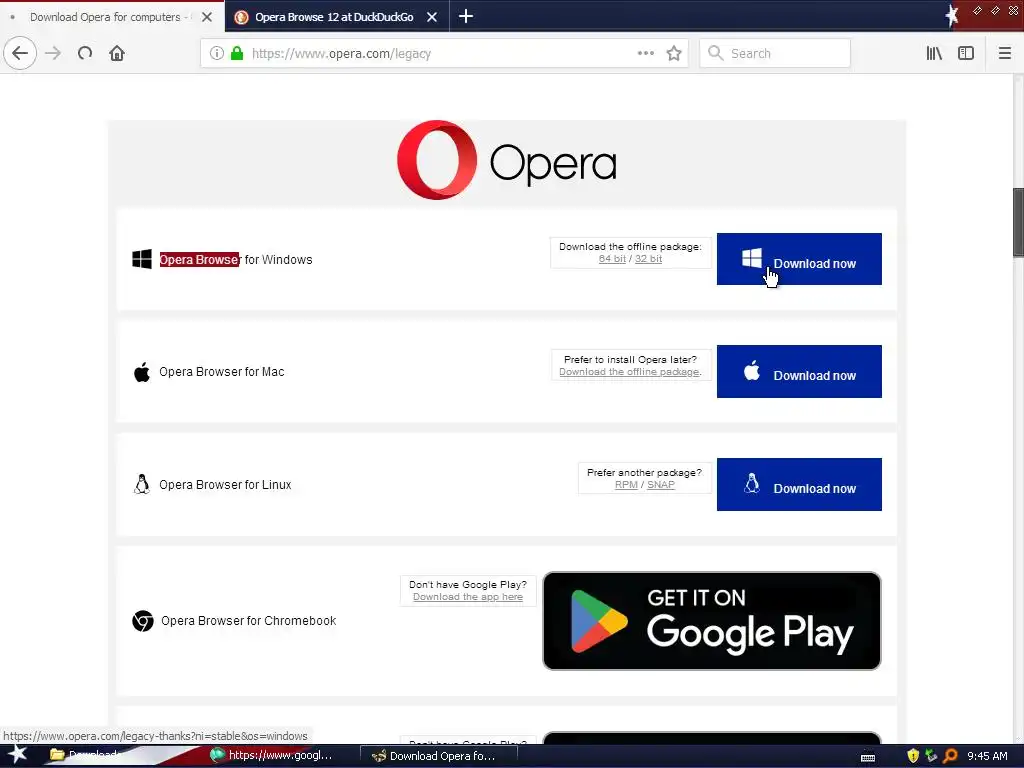
Task: Reload the current page
Action: [85, 53]
